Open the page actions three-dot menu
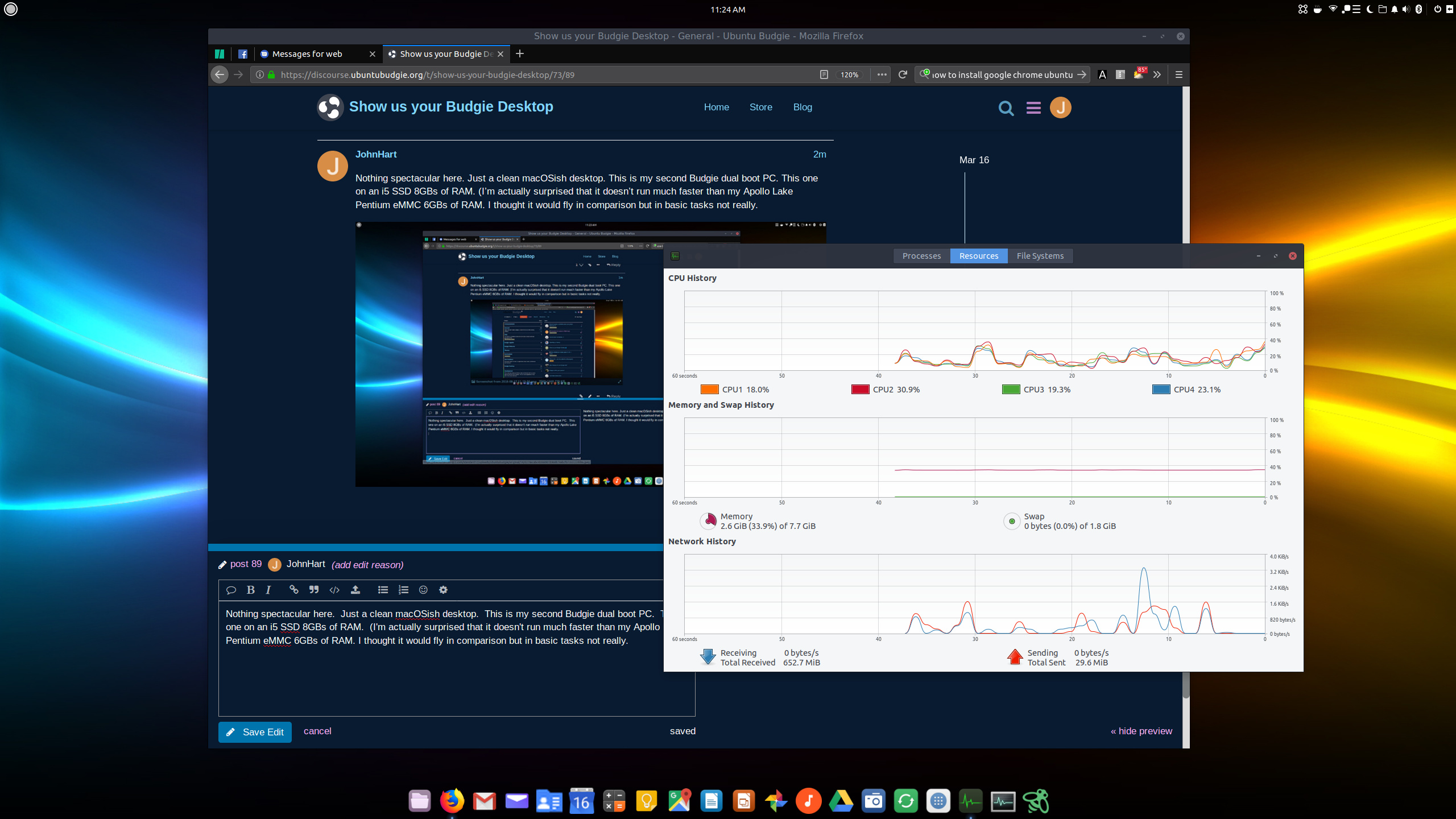The image size is (1456, 819). pos(882,75)
